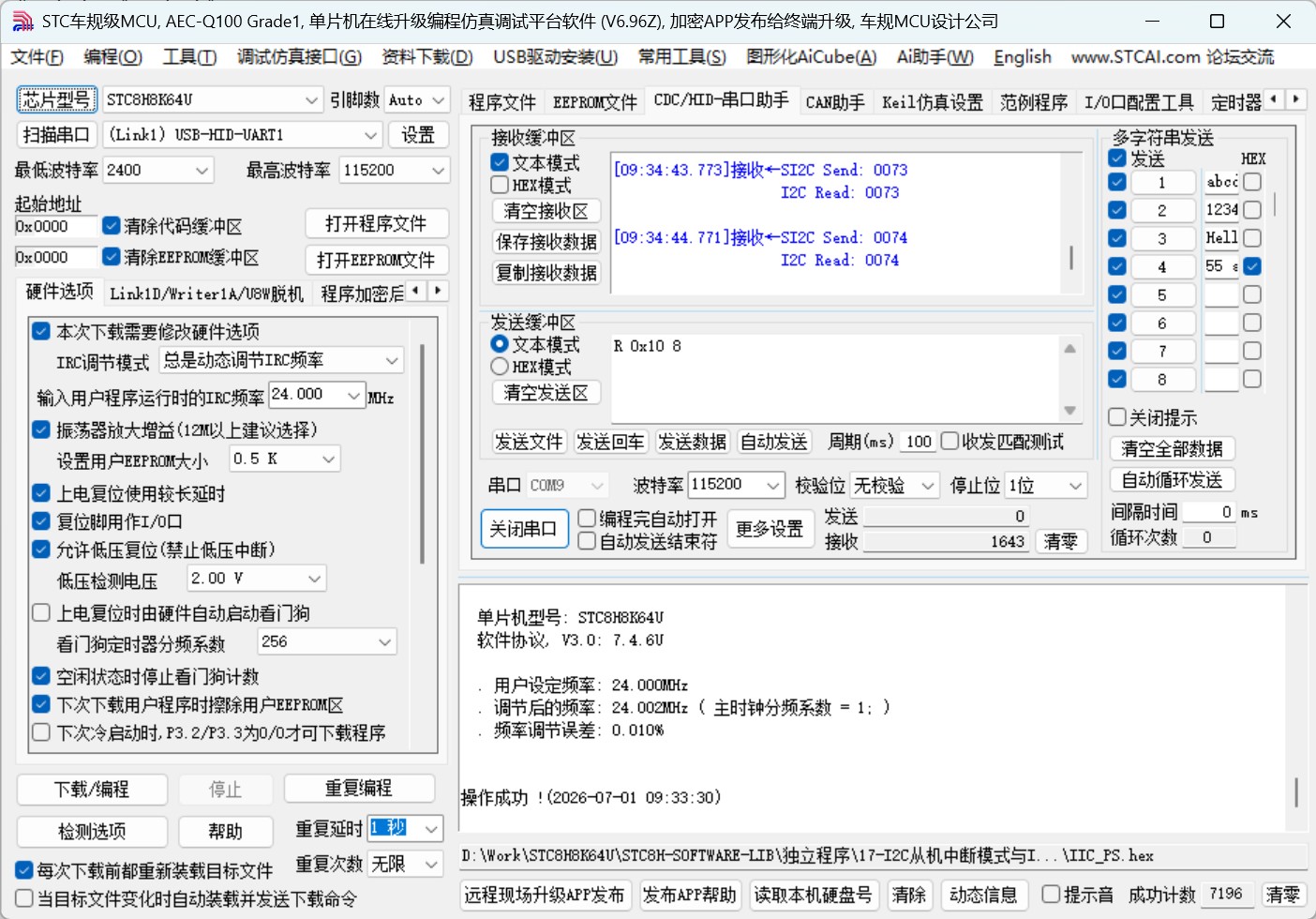Switch to Link1D/Writer1A/U8W脱机 tab

click(206, 294)
